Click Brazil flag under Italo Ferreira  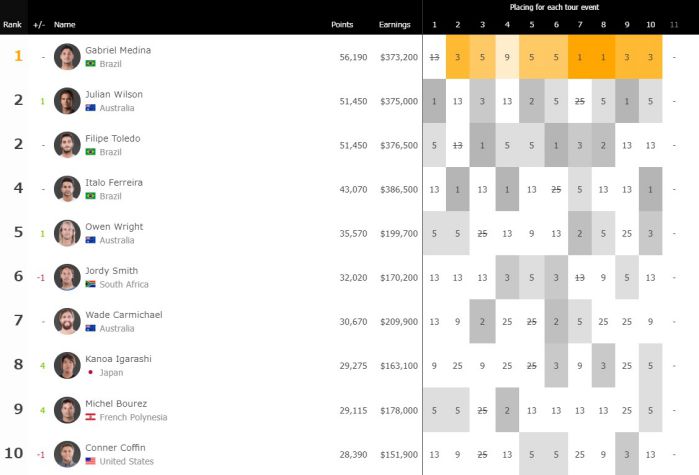pyautogui.click(x=90, y=195)
